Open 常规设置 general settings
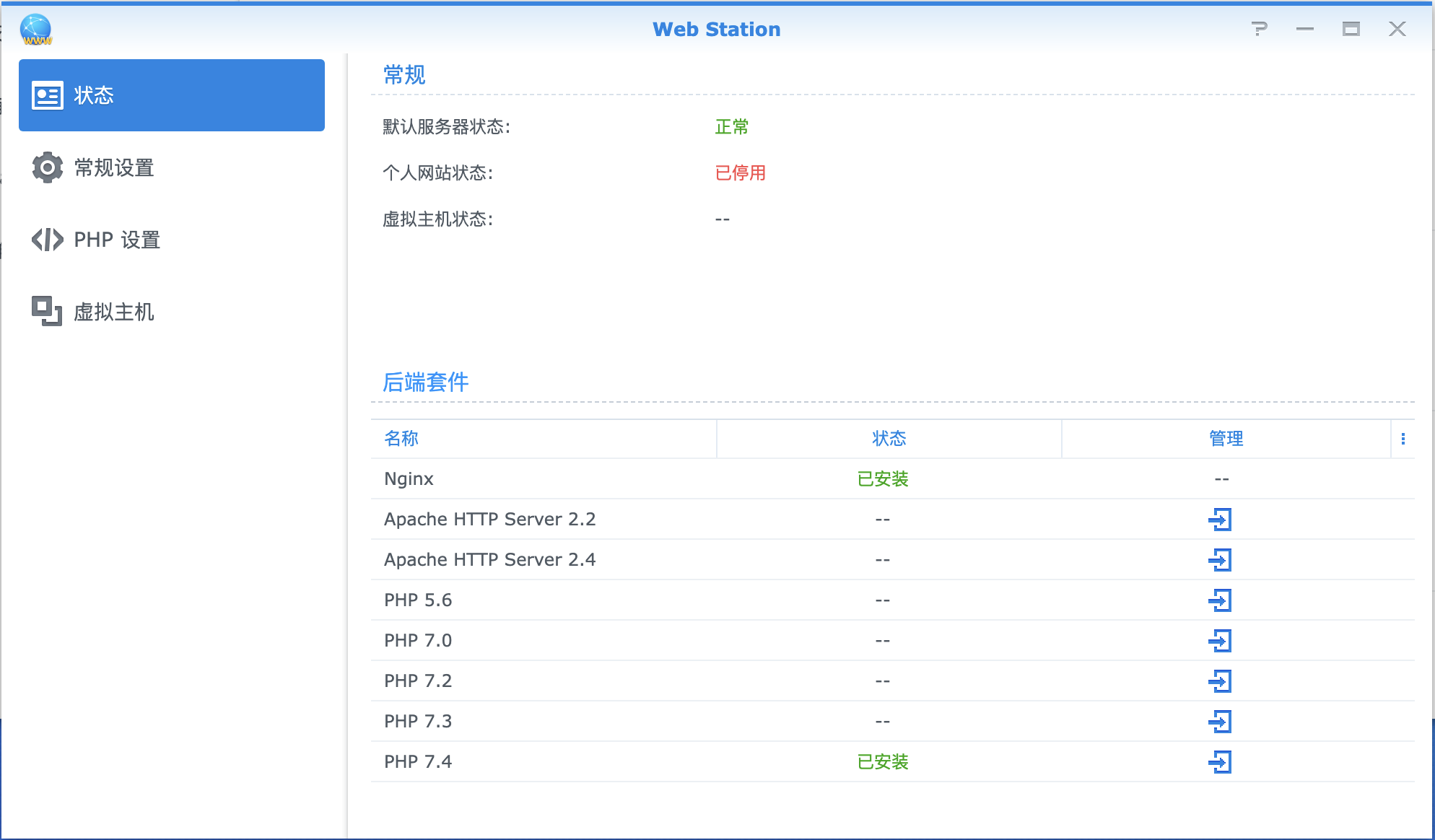This screenshot has width=1435, height=840. pos(172,167)
